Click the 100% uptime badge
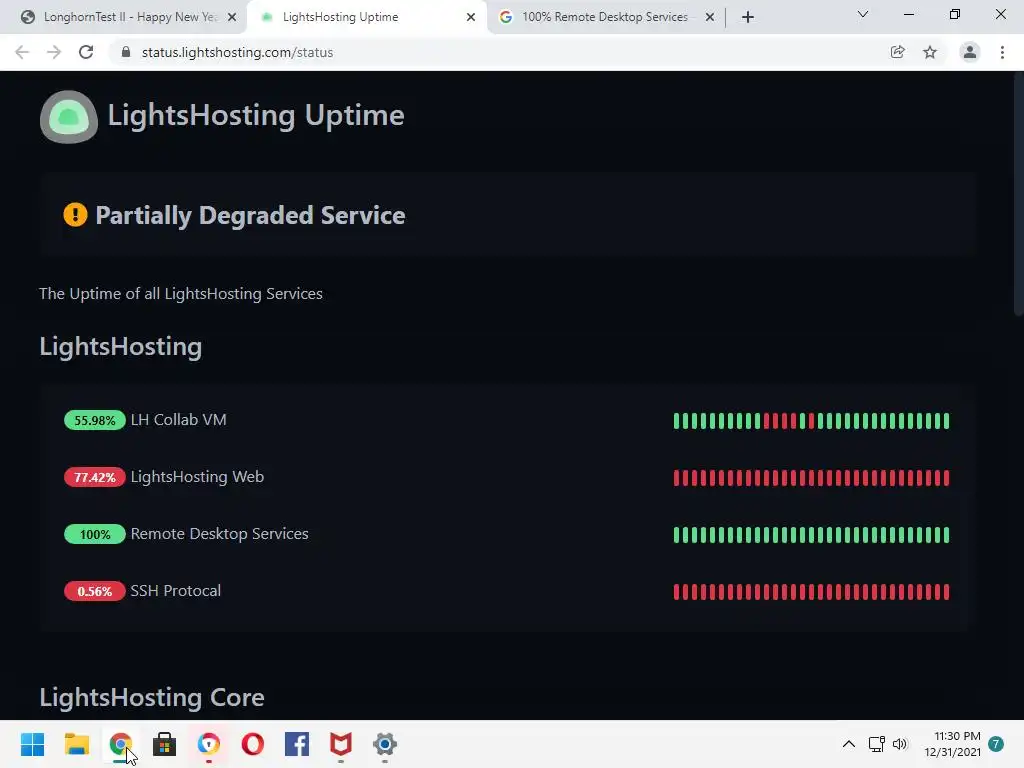This screenshot has width=1024, height=768. click(x=94, y=534)
